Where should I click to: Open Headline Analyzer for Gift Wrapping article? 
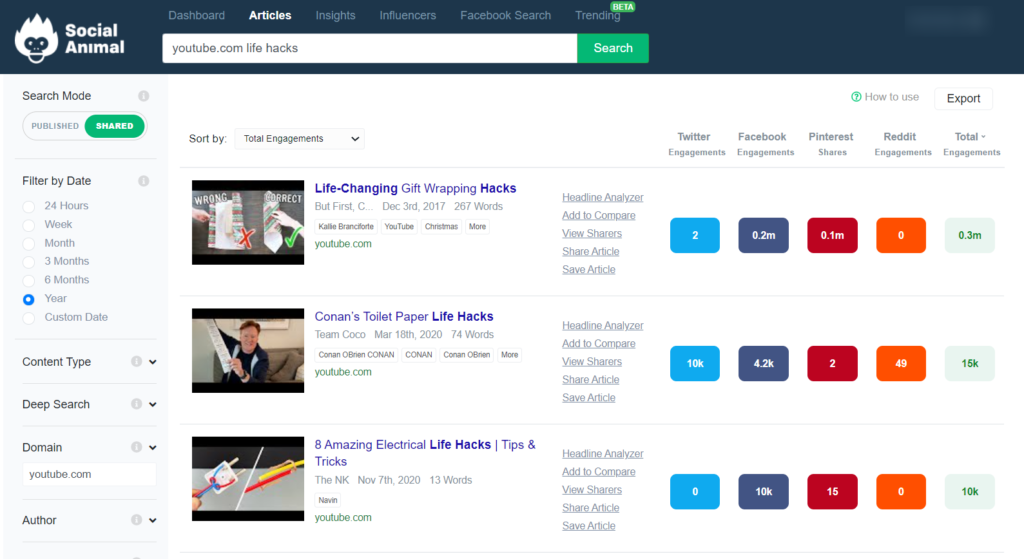[603, 197]
